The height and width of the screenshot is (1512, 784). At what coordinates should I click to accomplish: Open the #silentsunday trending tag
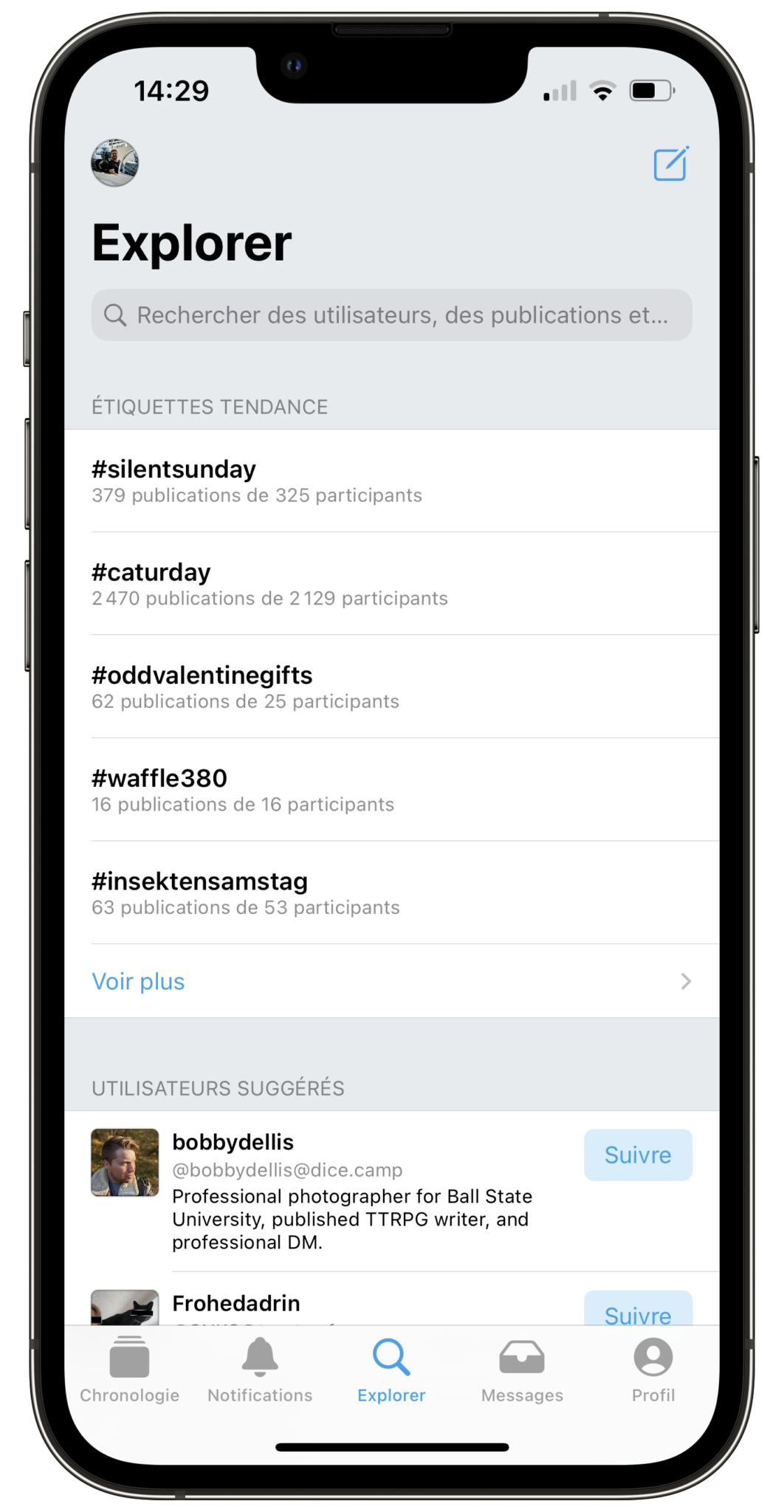[392, 481]
